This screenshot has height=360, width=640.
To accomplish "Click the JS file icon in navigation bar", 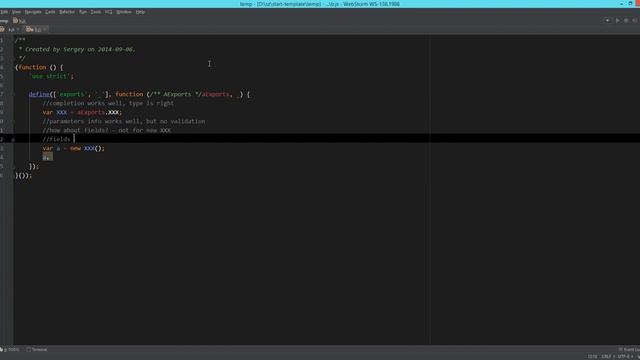I will pos(16,20).
